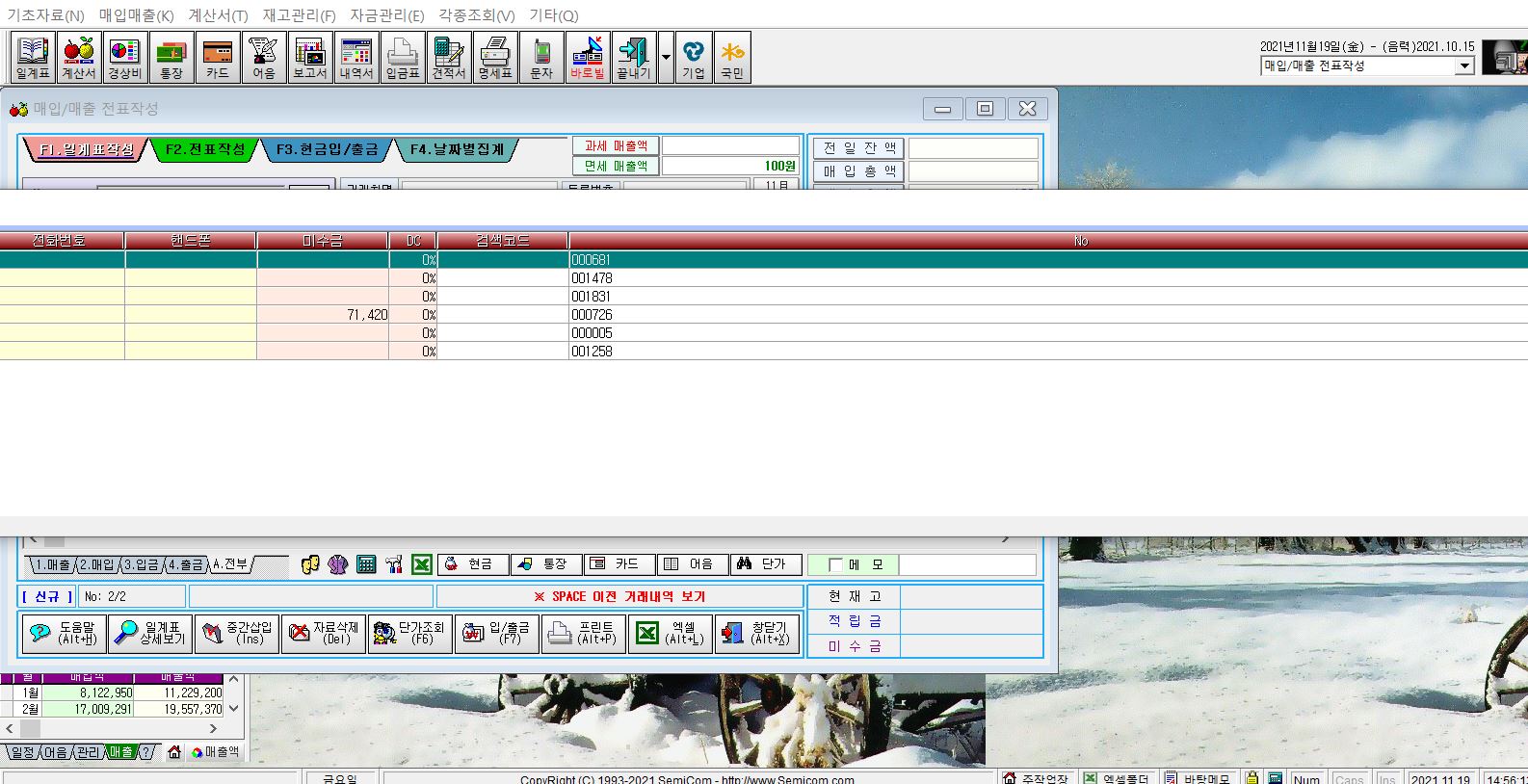This screenshot has height=784, width=1528.
Task: Click the 통장 payment button
Action: pyautogui.click(x=545, y=564)
